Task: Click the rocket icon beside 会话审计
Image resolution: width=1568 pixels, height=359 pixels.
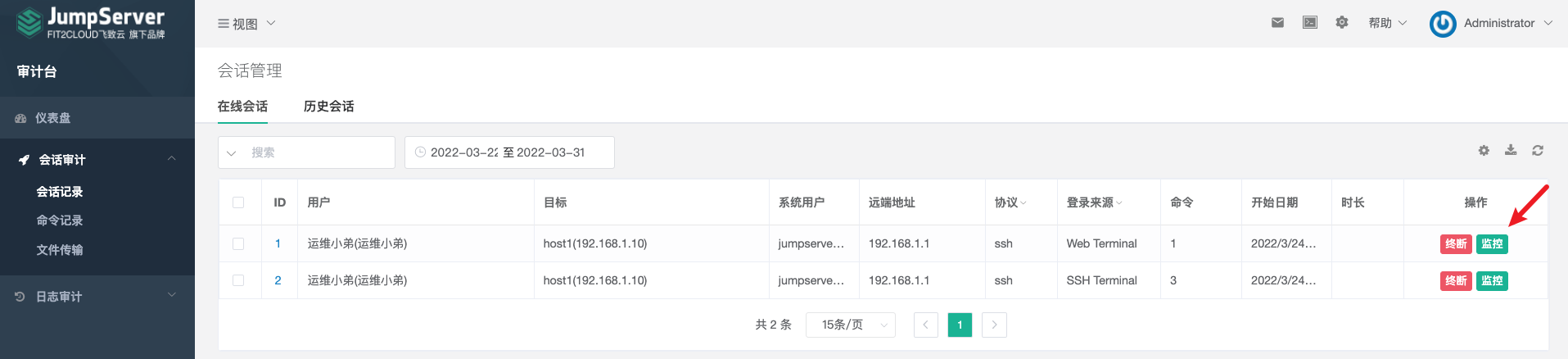Action: (x=24, y=160)
